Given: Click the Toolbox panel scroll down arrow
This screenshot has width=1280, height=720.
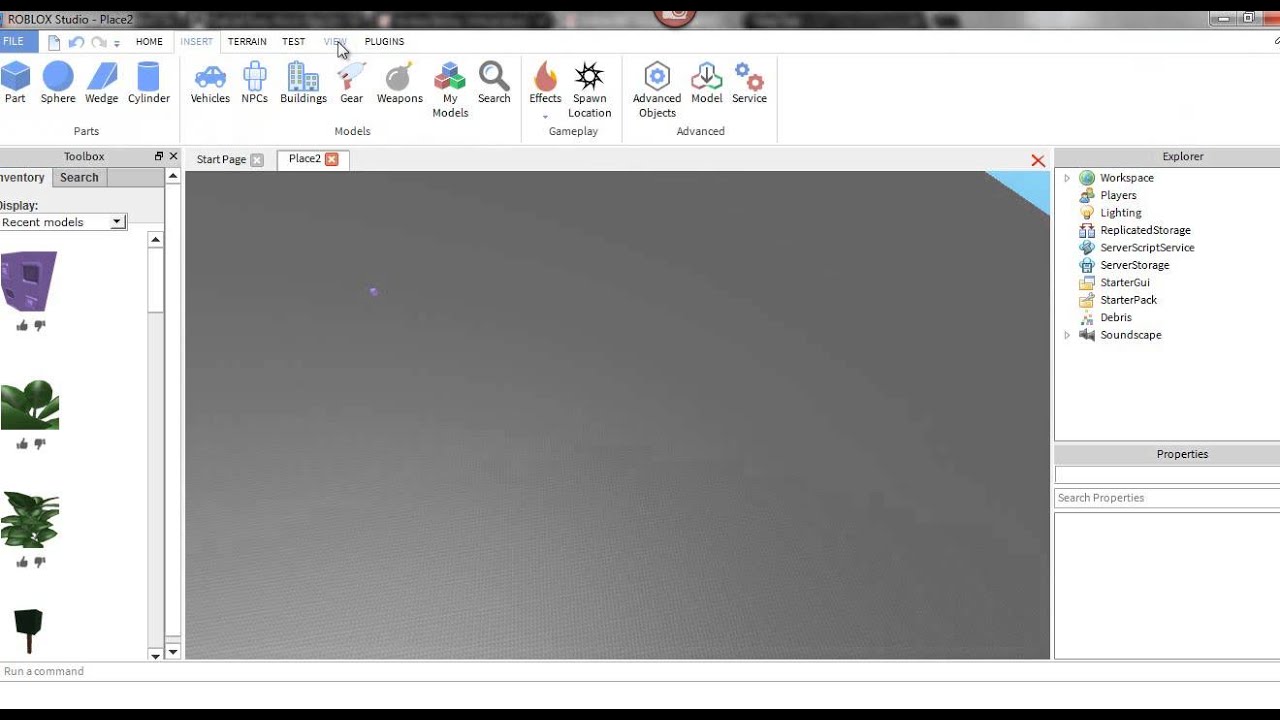Looking at the screenshot, I should [172, 652].
